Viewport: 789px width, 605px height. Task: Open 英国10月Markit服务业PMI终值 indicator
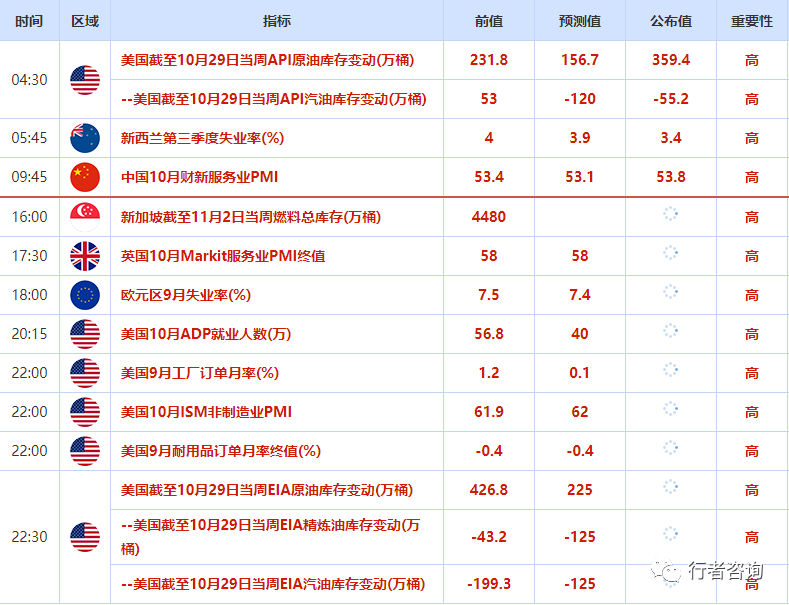tap(223, 256)
